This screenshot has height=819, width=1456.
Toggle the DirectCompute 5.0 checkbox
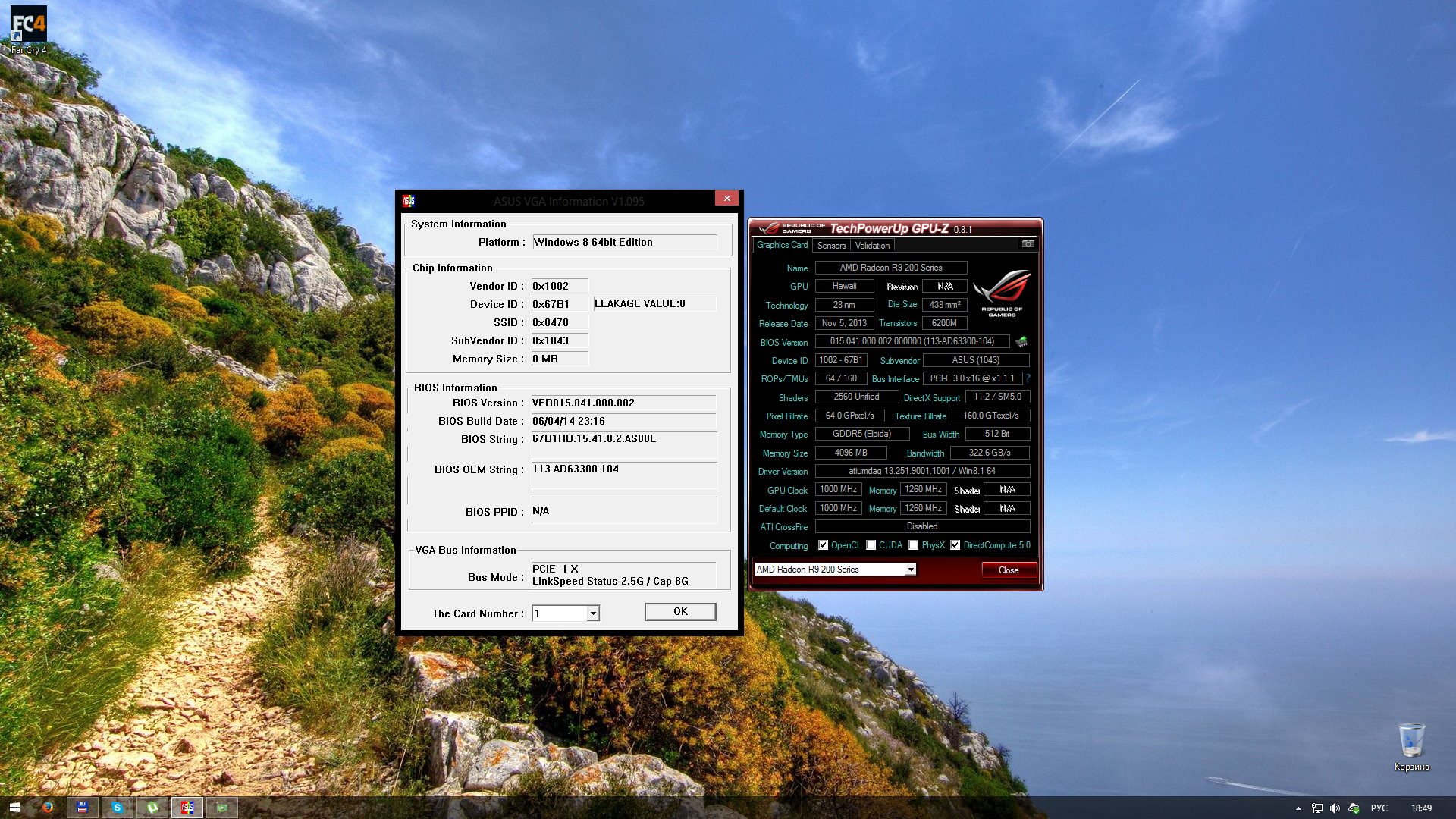tap(955, 545)
